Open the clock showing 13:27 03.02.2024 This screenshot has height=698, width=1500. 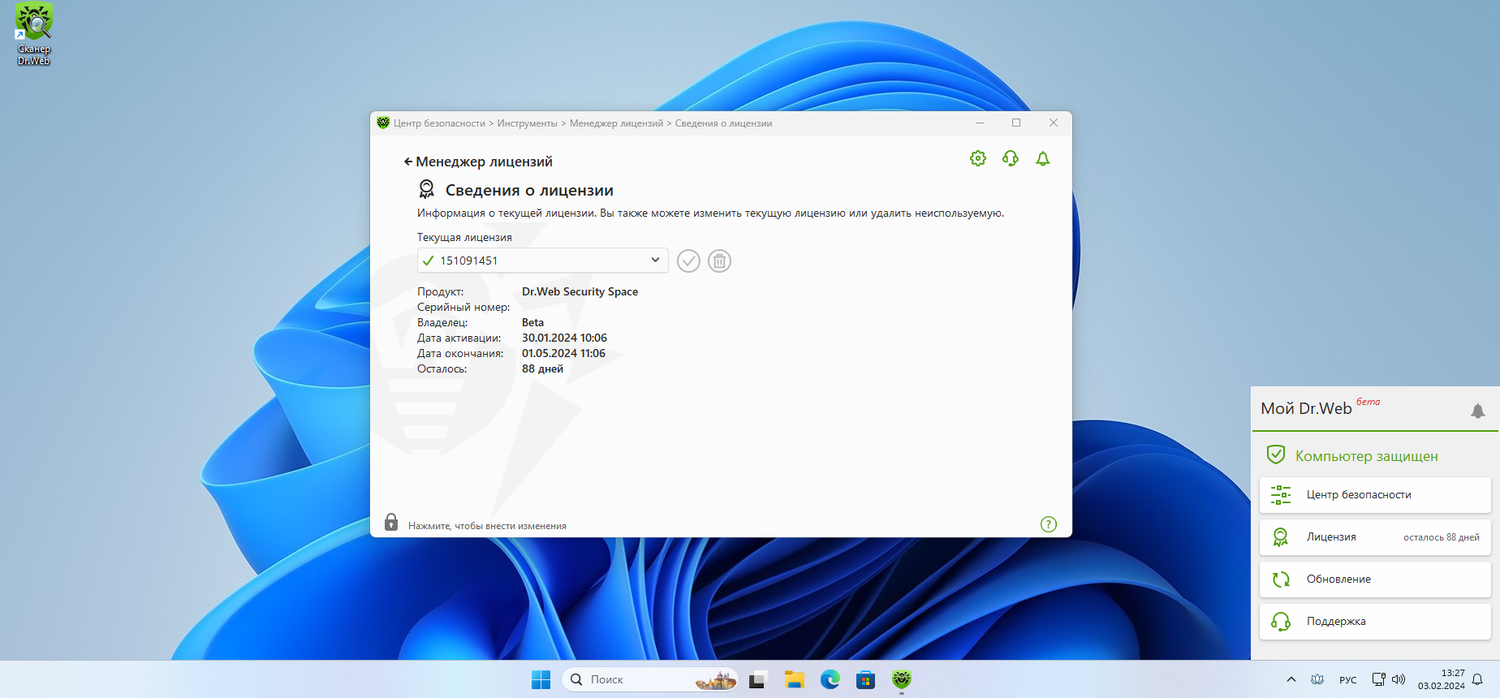point(1441,679)
